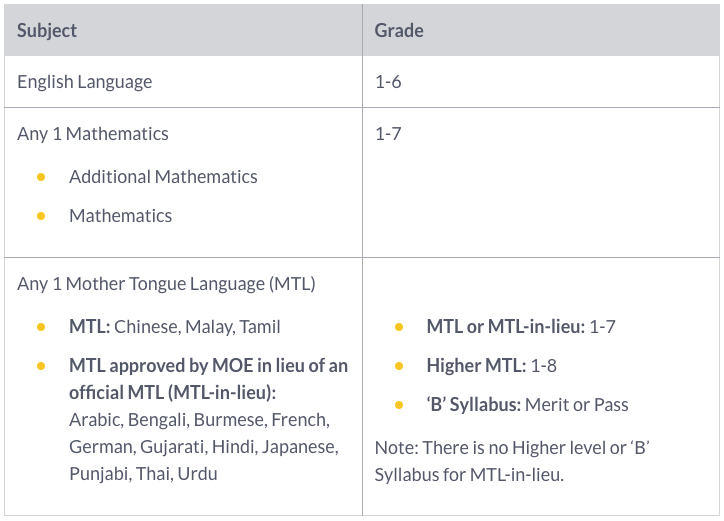The image size is (724, 521).
Task: Click the Additional Mathematics list item
Action: pyautogui.click(x=163, y=177)
